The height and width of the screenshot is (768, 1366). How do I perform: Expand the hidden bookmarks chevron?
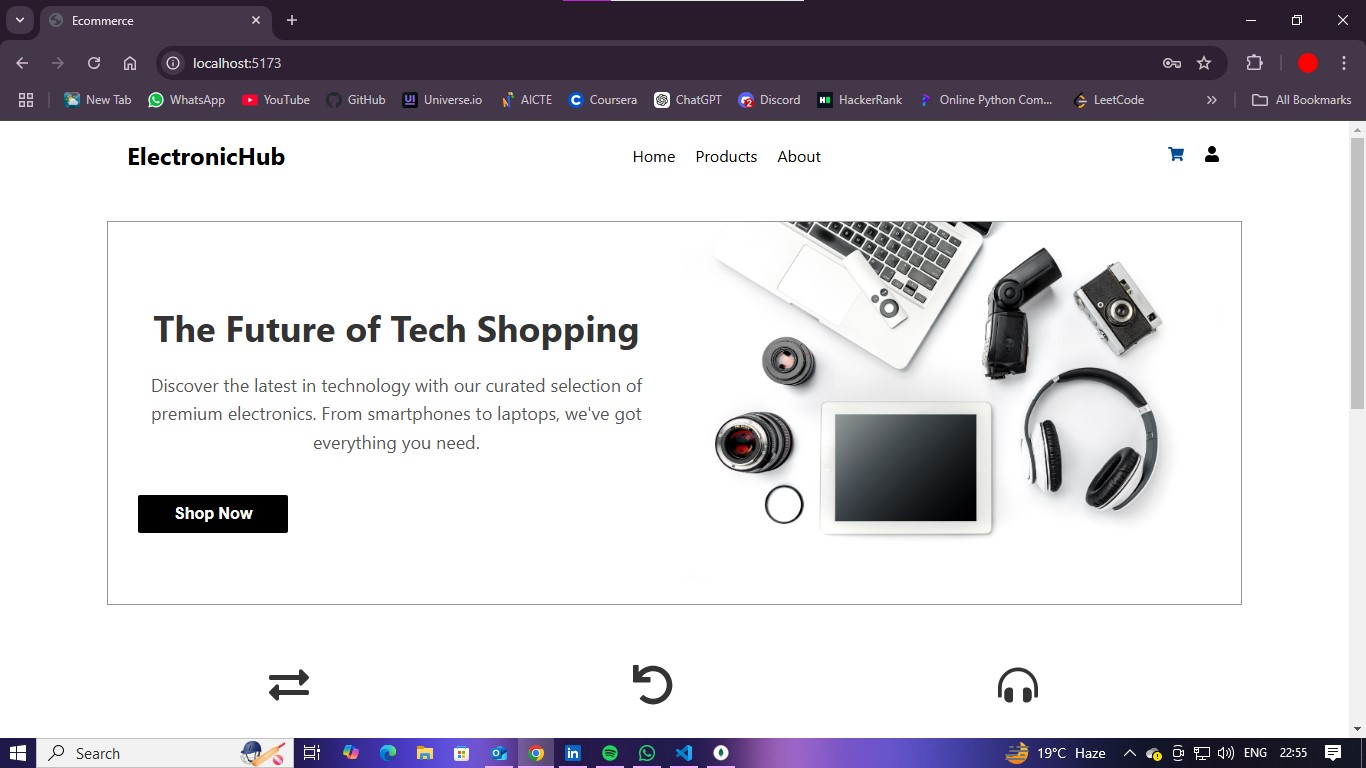1211,100
